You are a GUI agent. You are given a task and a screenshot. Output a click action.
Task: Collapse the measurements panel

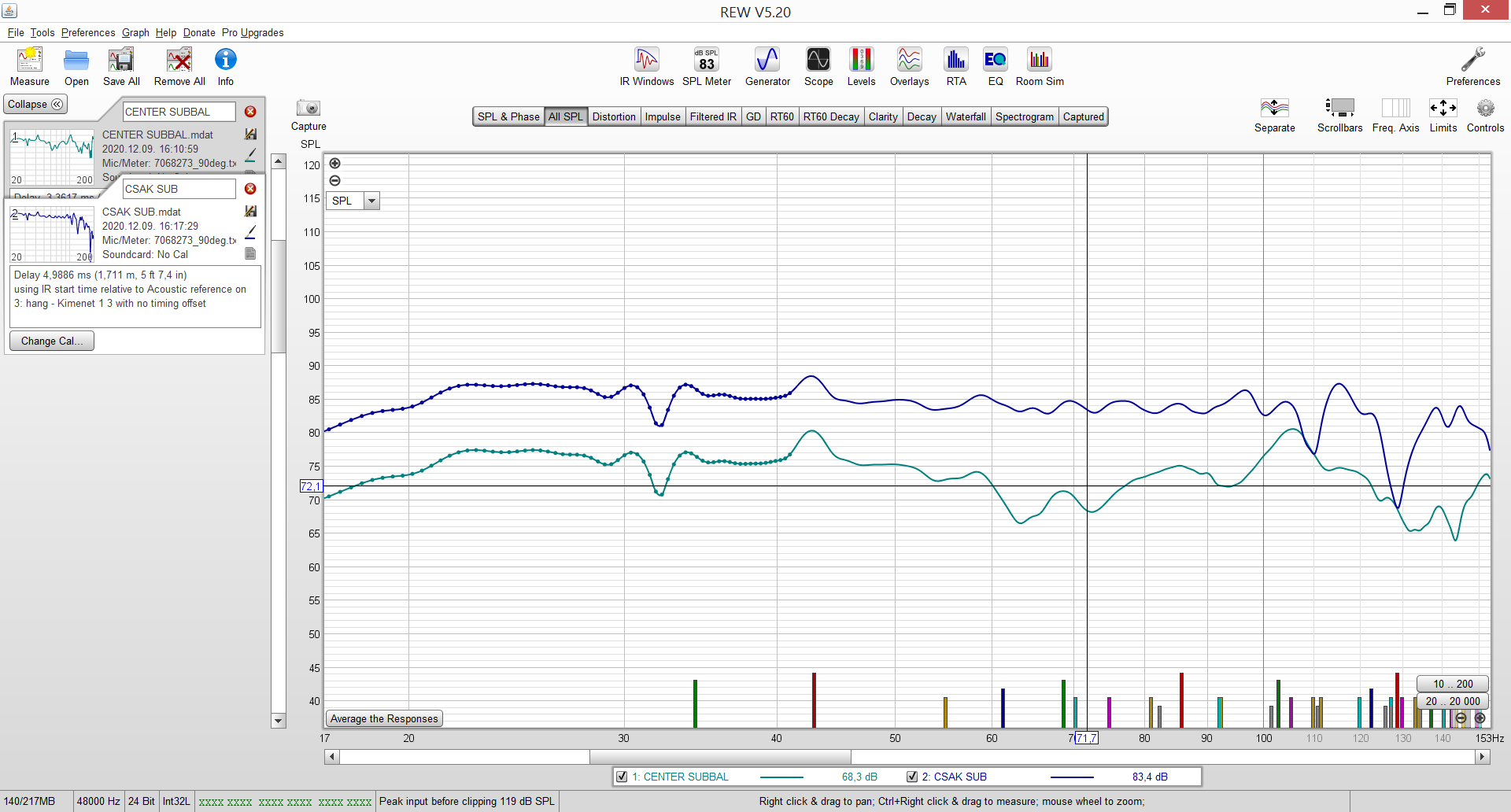[35, 104]
